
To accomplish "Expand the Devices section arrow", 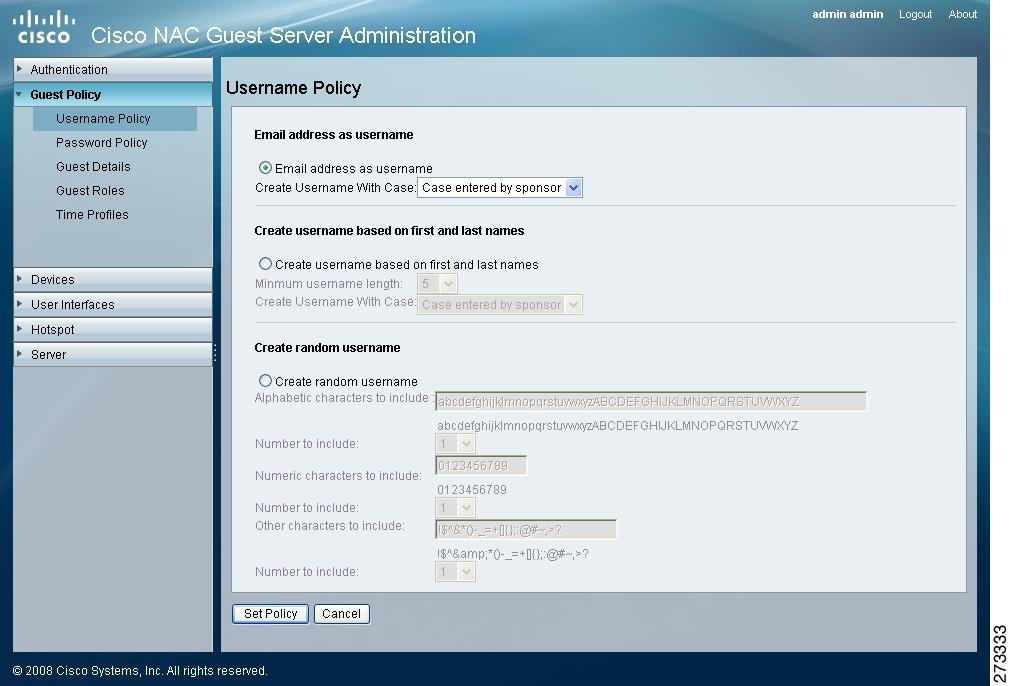I will pyautogui.click(x=19, y=279).
